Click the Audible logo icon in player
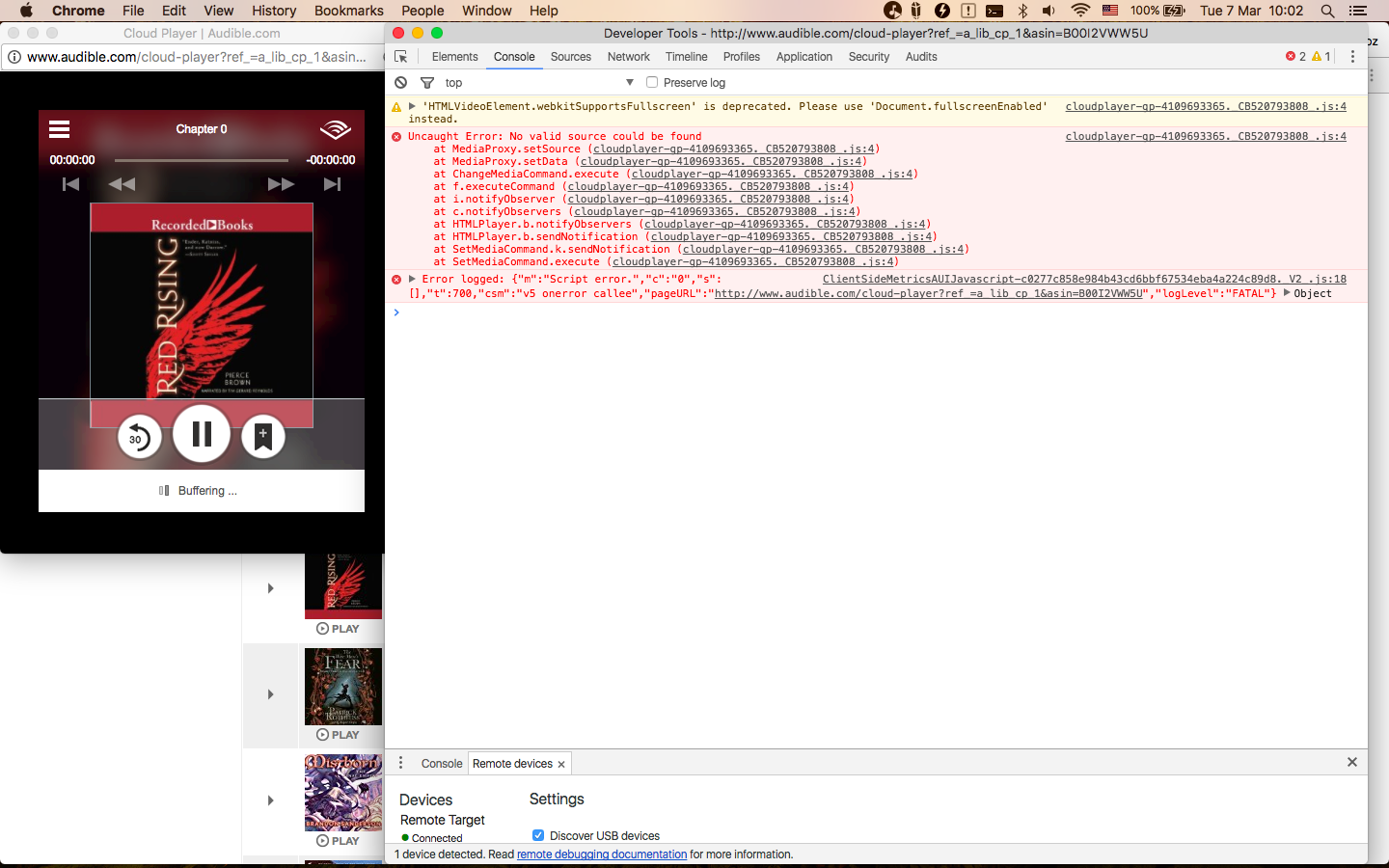Screen dimensions: 1389x868 point(335,129)
